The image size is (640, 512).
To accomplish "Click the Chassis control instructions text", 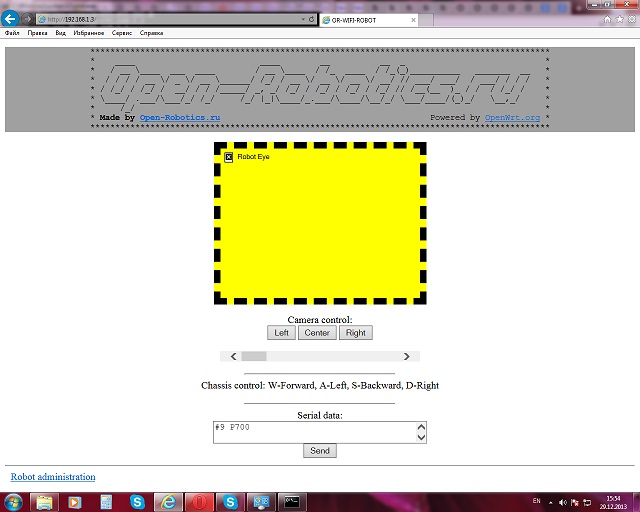I will coord(320,385).
